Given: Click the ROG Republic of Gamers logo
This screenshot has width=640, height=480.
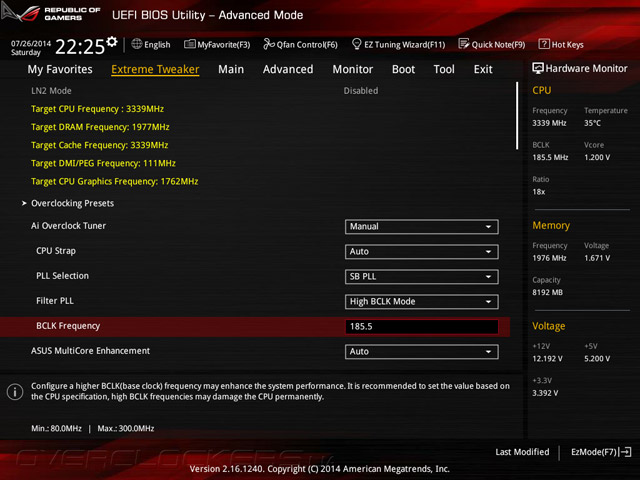Looking at the screenshot, I should pos(51,13).
